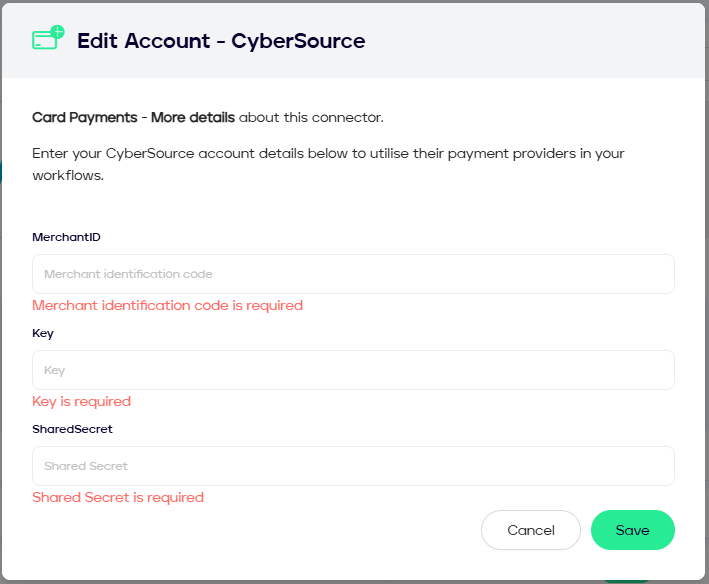Viewport: 709px width, 584px height.
Task: Click the Key is required error message
Action: 81,401
